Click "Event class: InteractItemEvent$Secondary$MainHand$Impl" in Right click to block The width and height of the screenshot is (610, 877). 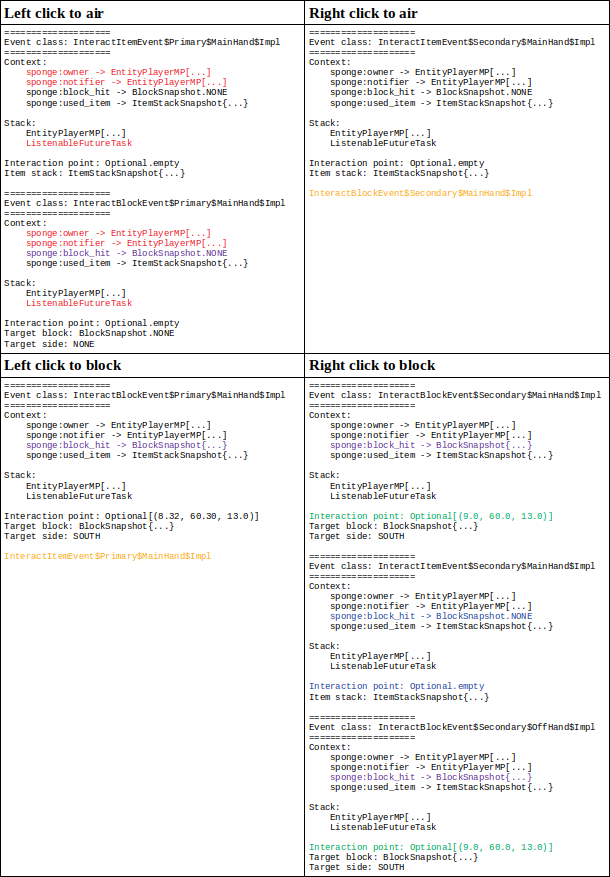click(452, 566)
